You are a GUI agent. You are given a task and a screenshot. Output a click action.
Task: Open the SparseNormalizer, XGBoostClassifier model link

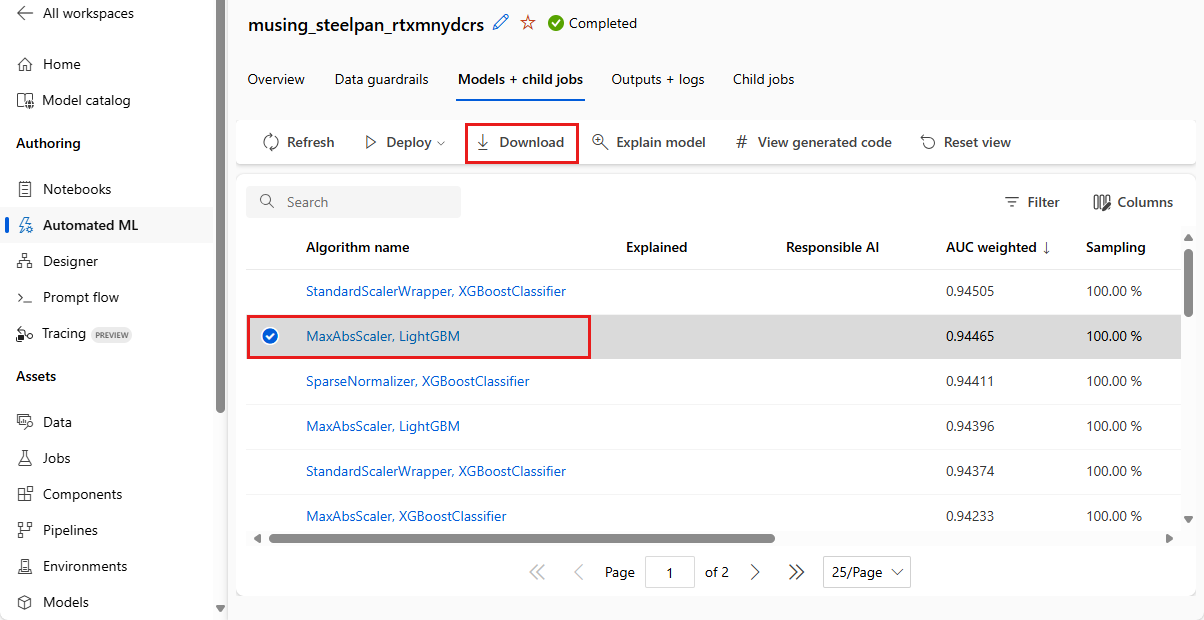pos(417,381)
